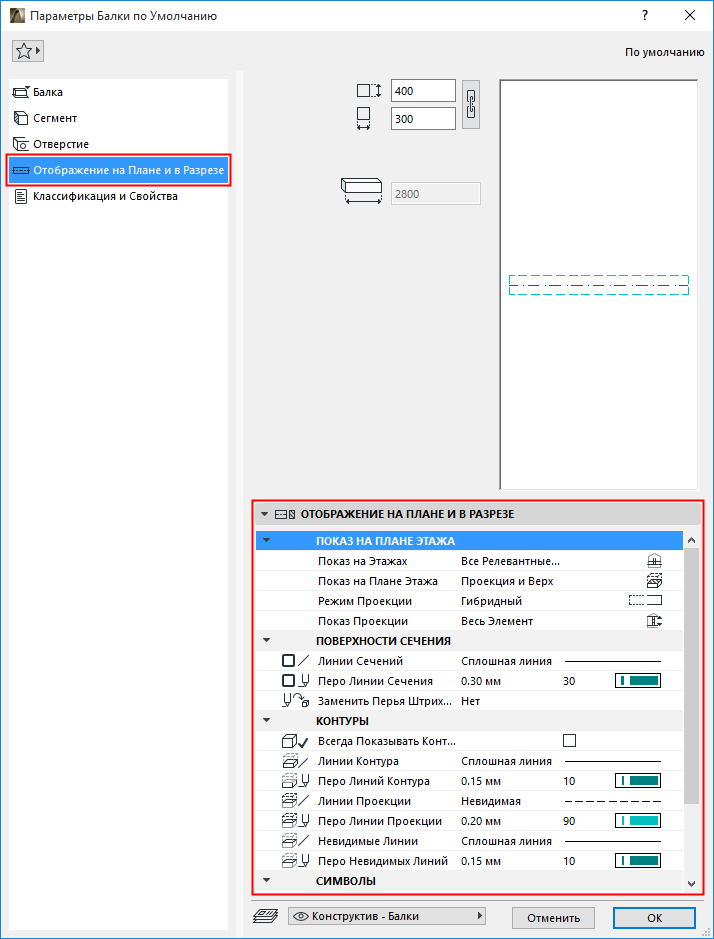Click the Перо Невидимых Линий pen icon
The image size is (714, 939).
(x=296, y=861)
